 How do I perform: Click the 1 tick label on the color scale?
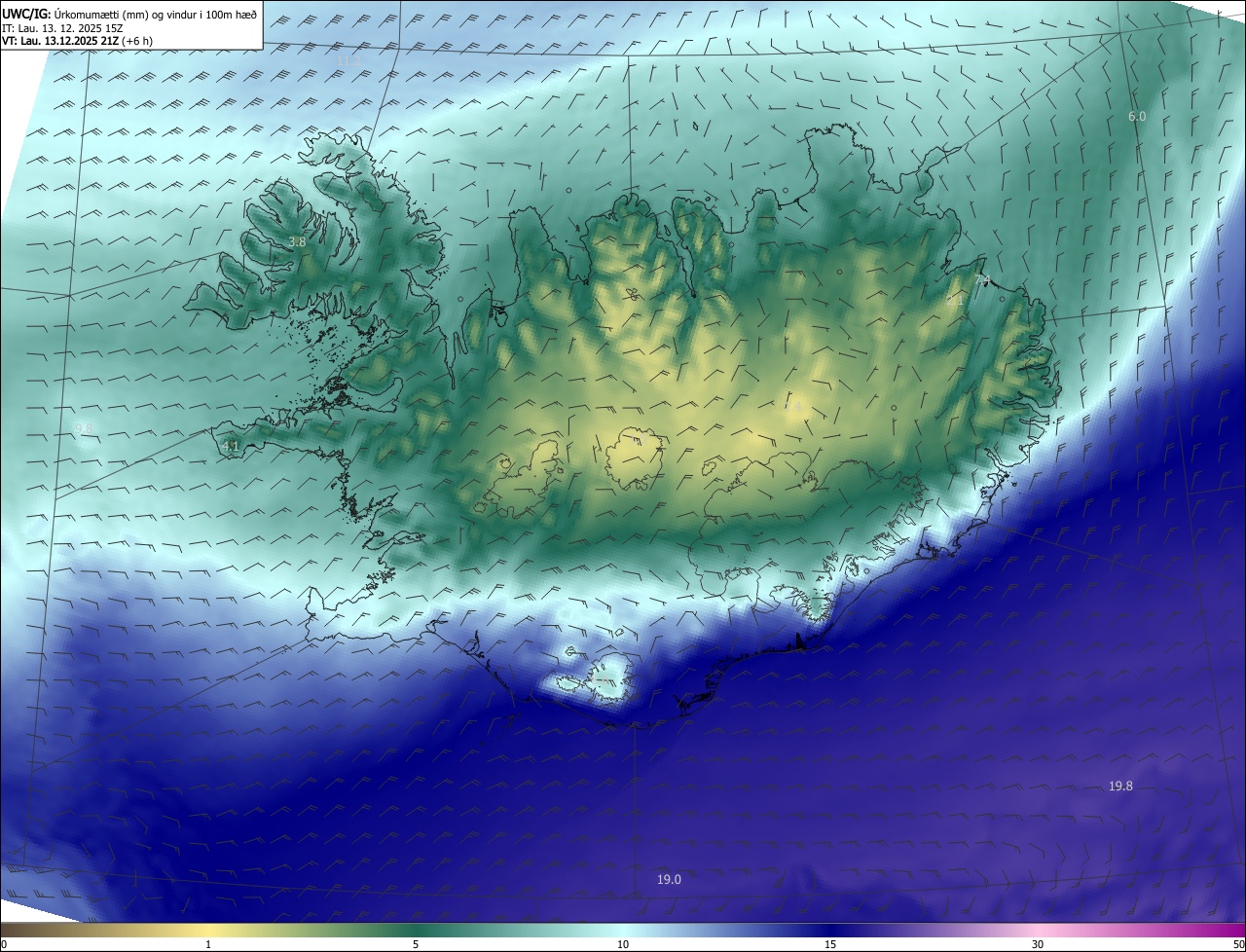pyautogui.click(x=208, y=944)
